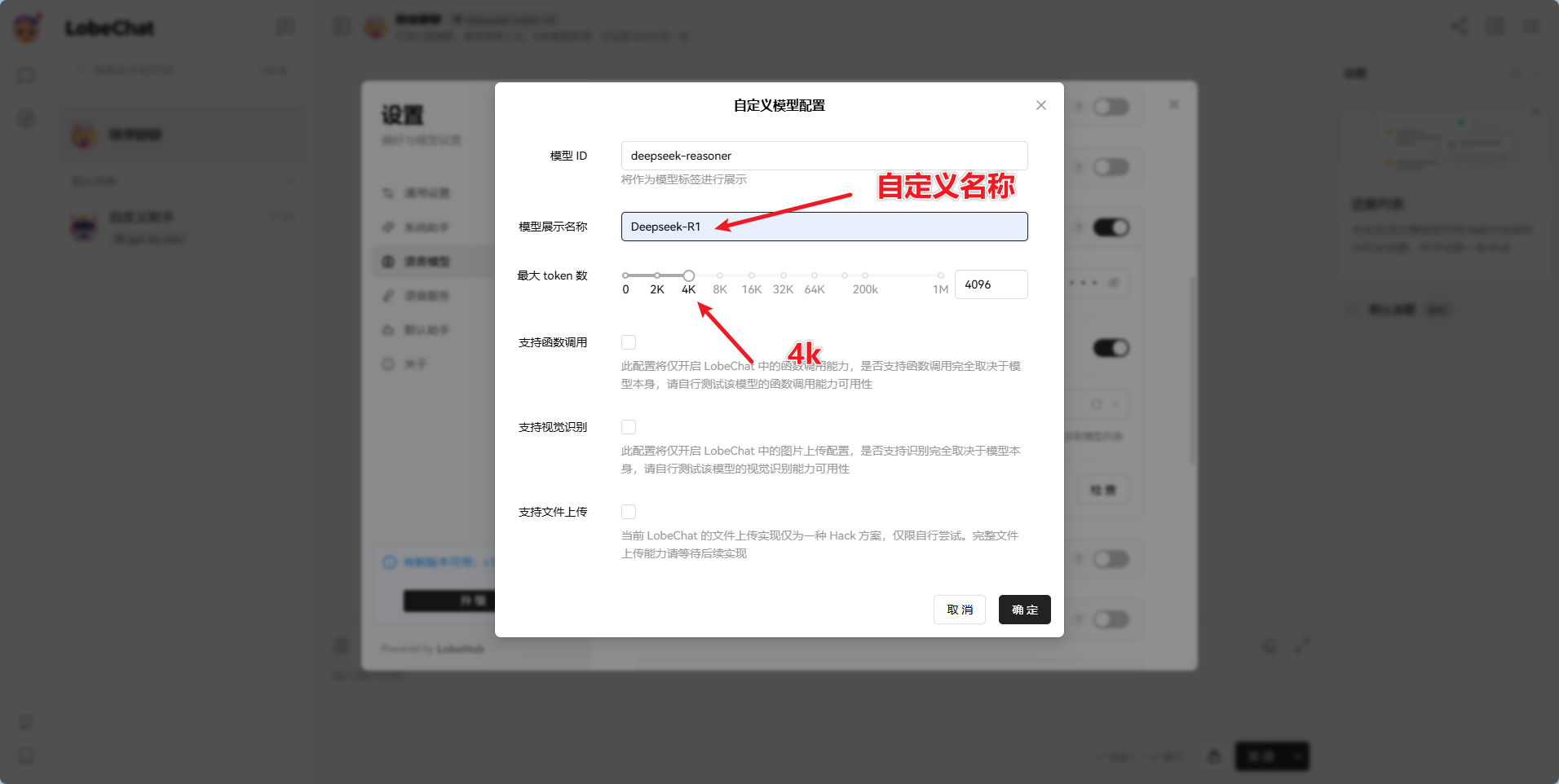Set max token slider to 16K mark
The height and width of the screenshot is (784, 1559).
coord(752,275)
